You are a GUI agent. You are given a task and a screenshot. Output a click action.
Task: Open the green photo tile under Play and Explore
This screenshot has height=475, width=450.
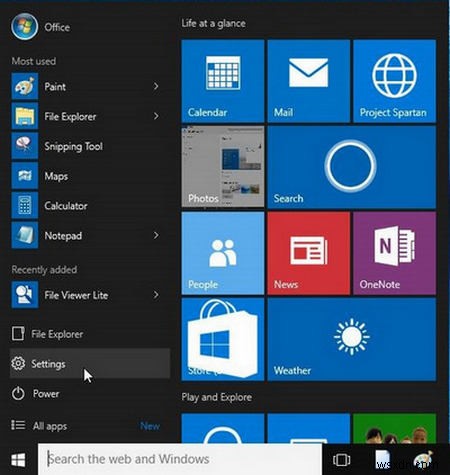pyautogui.click(x=395, y=429)
